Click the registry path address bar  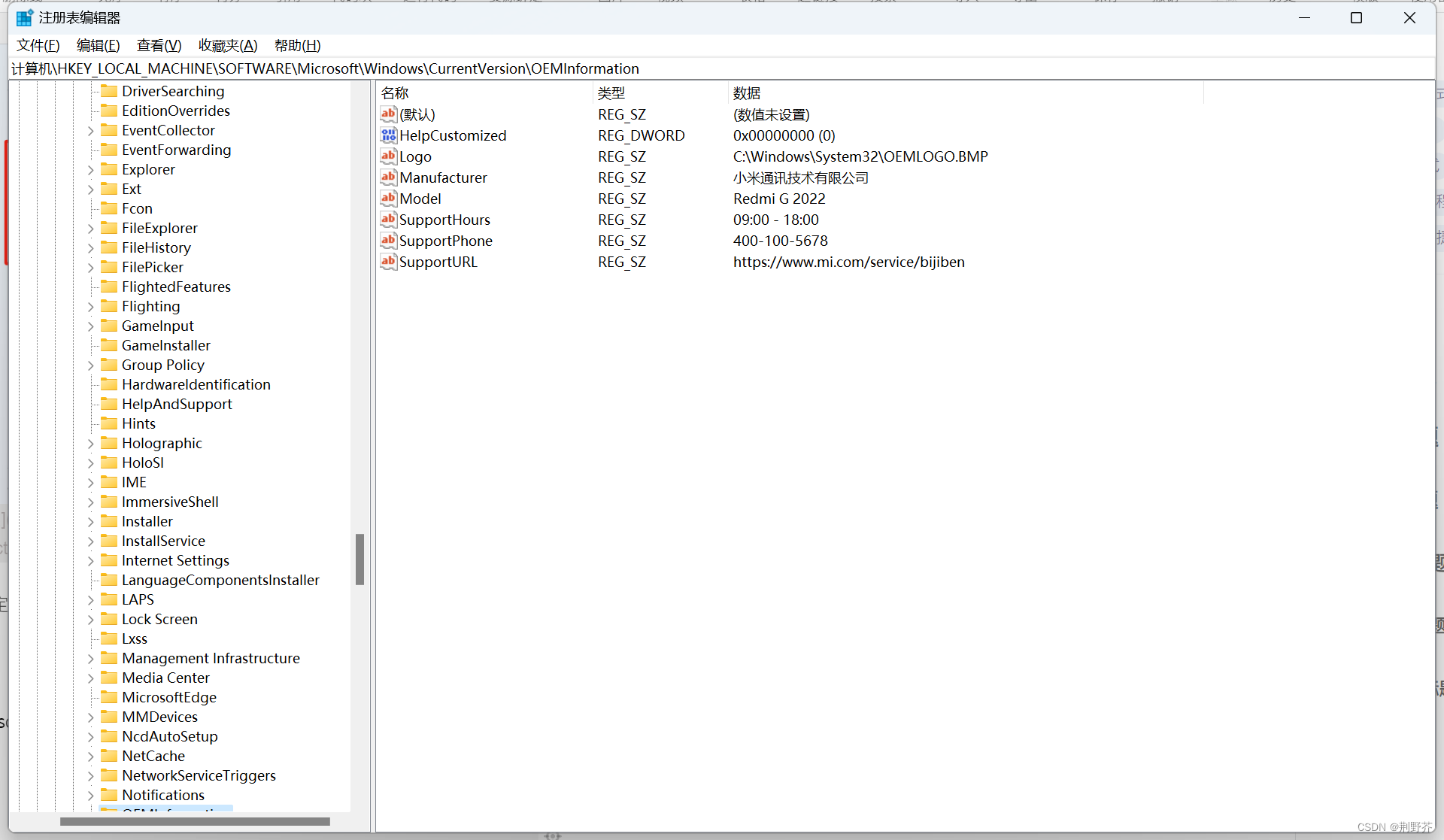coord(324,68)
